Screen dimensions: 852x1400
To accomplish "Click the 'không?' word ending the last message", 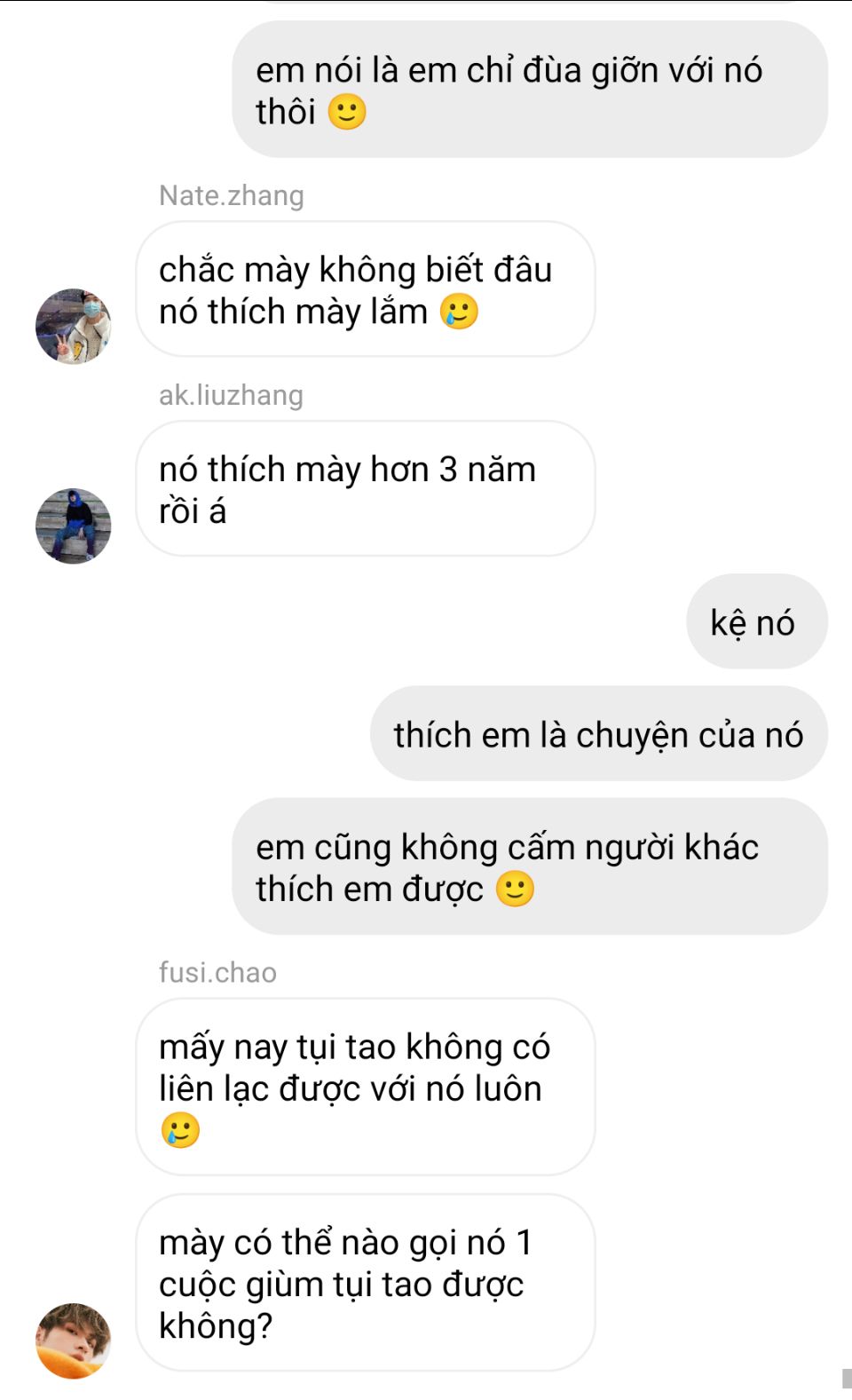I will [216, 1325].
